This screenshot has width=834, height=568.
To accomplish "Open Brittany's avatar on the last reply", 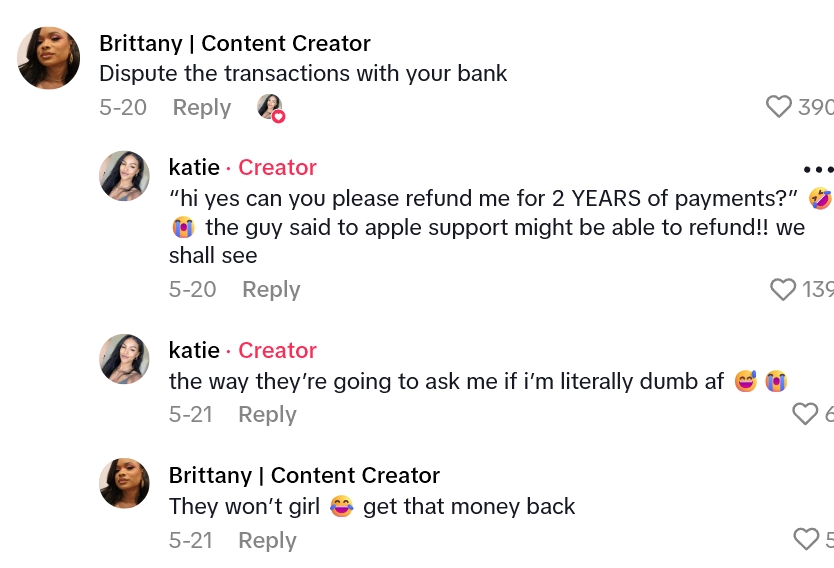I will (x=124, y=483).
